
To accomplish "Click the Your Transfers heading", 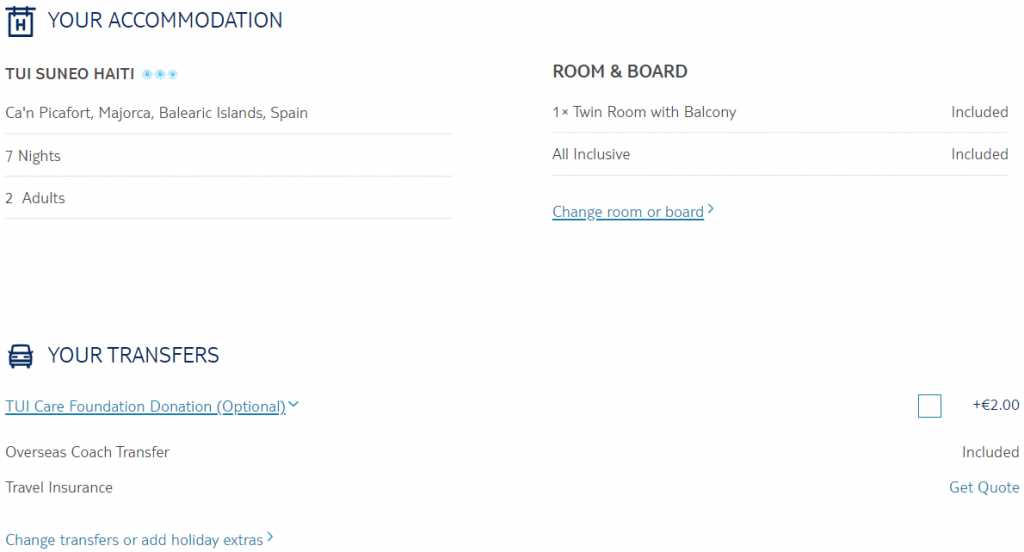I will coord(133,355).
